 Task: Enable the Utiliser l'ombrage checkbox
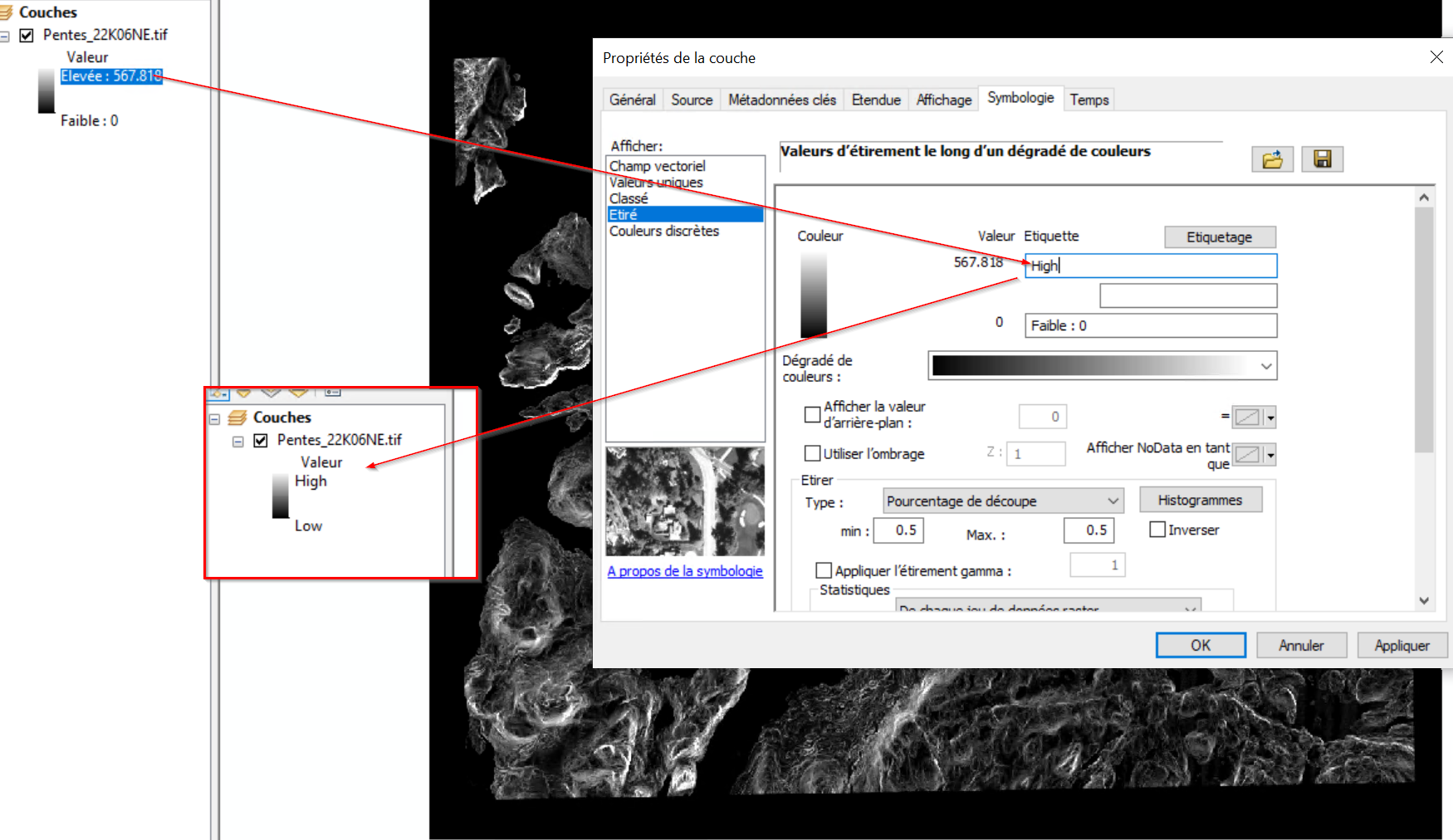pyautogui.click(x=812, y=453)
